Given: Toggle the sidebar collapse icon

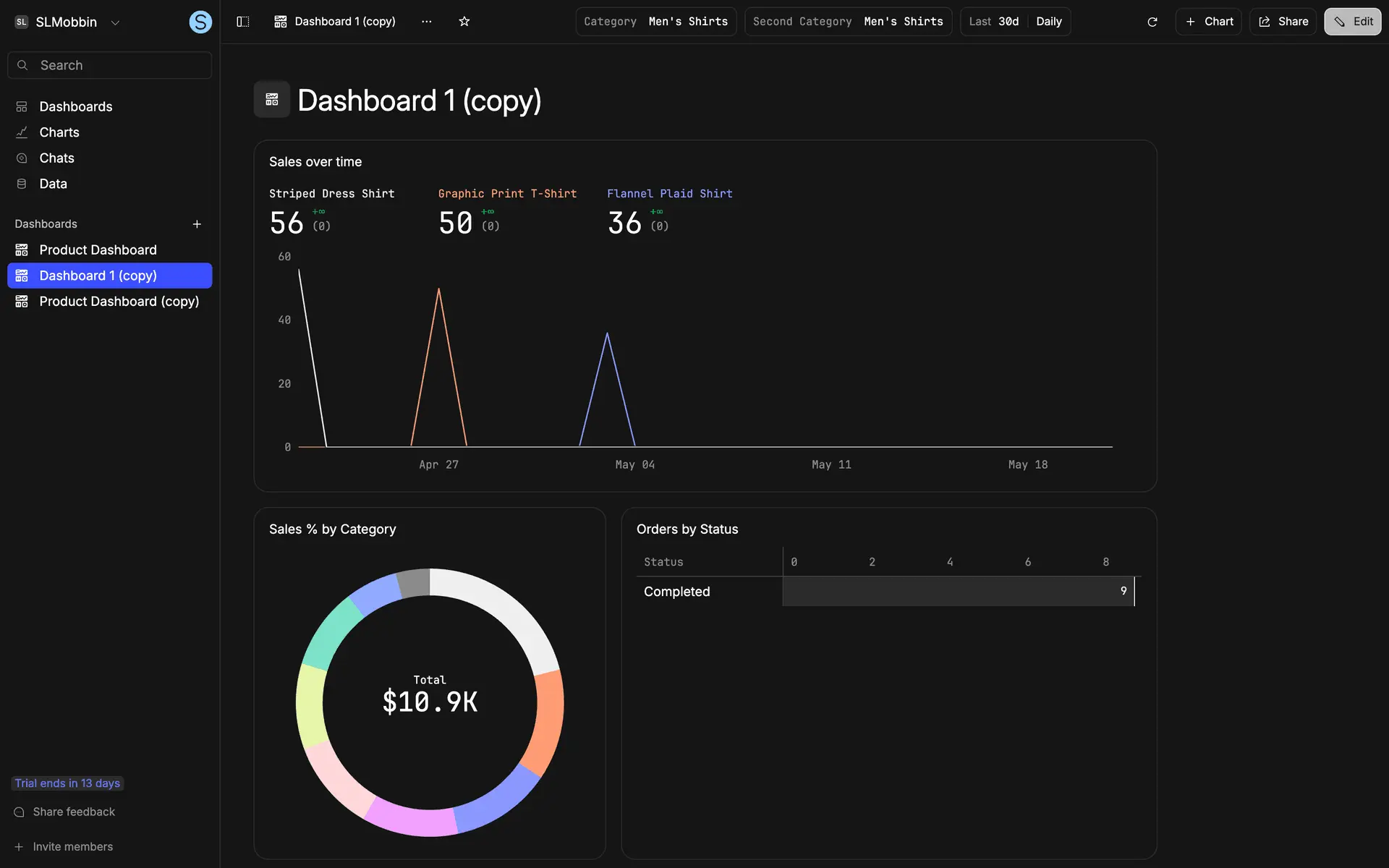Looking at the screenshot, I should coord(243,22).
